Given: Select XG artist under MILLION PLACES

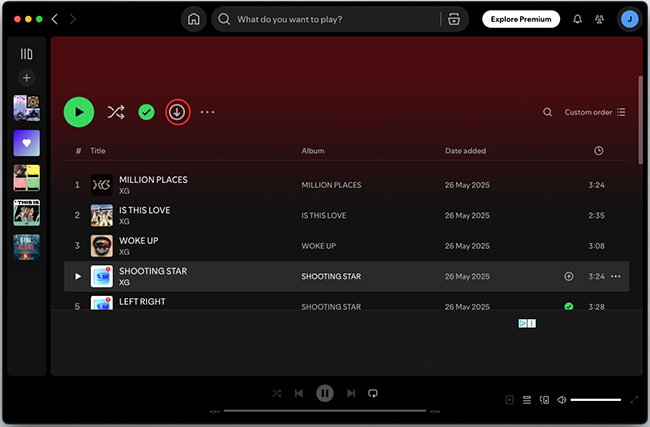Looking at the screenshot, I should (124, 191).
